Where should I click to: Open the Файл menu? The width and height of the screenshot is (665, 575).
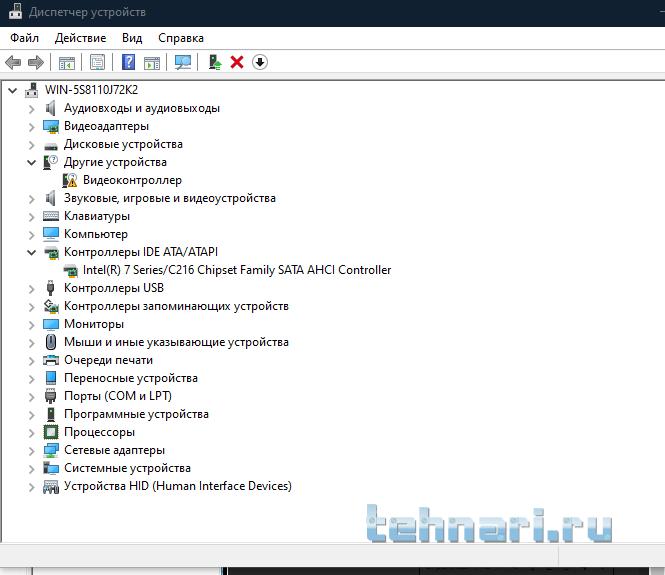[25, 38]
